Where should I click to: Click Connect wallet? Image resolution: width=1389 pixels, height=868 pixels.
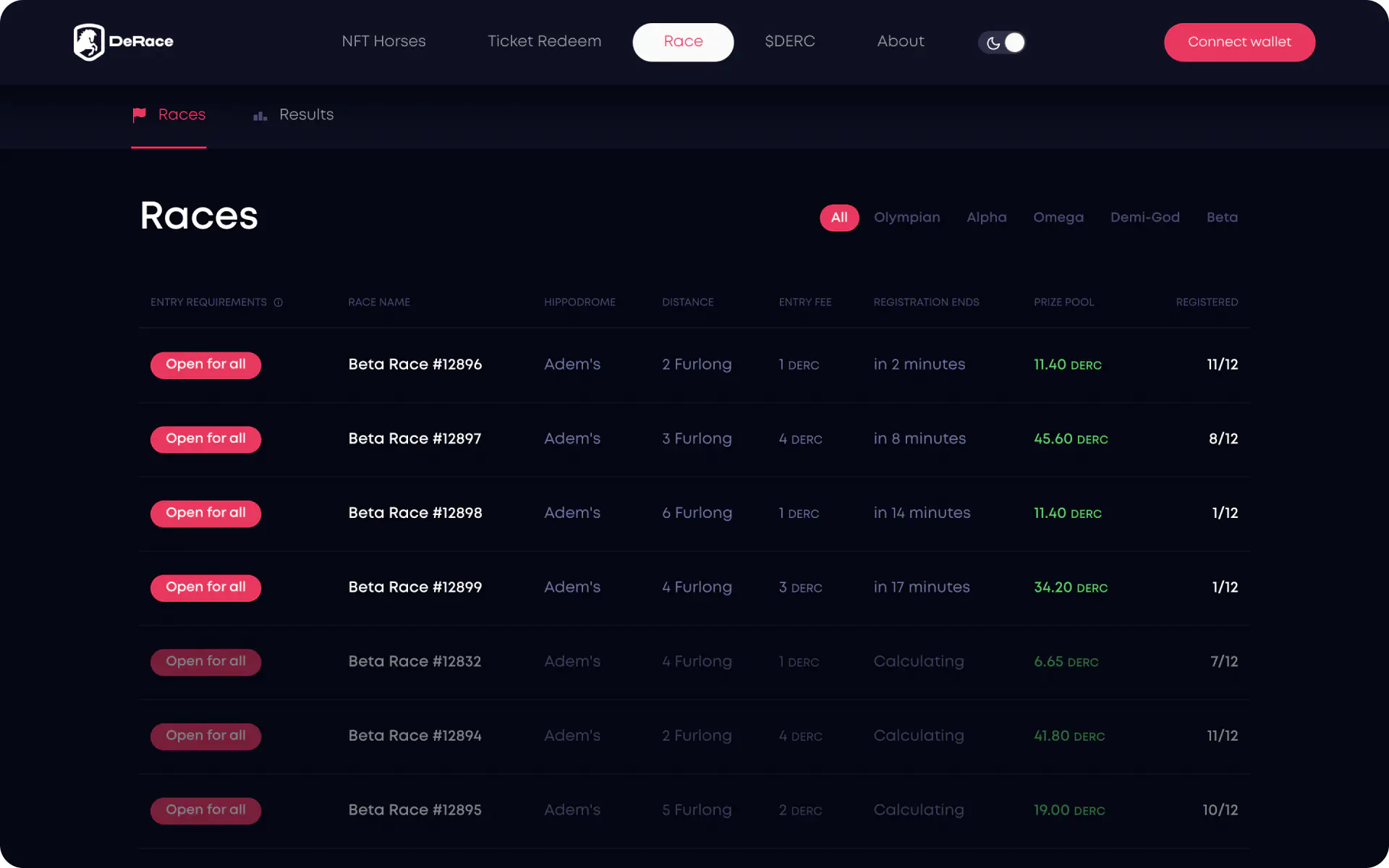[x=1239, y=42]
